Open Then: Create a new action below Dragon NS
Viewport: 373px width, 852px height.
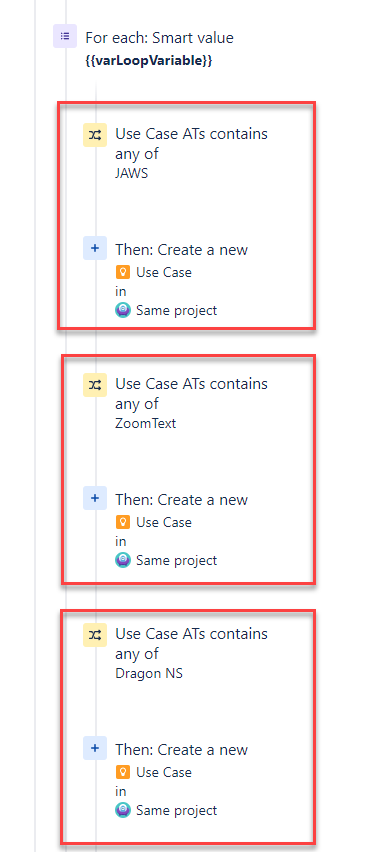click(x=181, y=750)
